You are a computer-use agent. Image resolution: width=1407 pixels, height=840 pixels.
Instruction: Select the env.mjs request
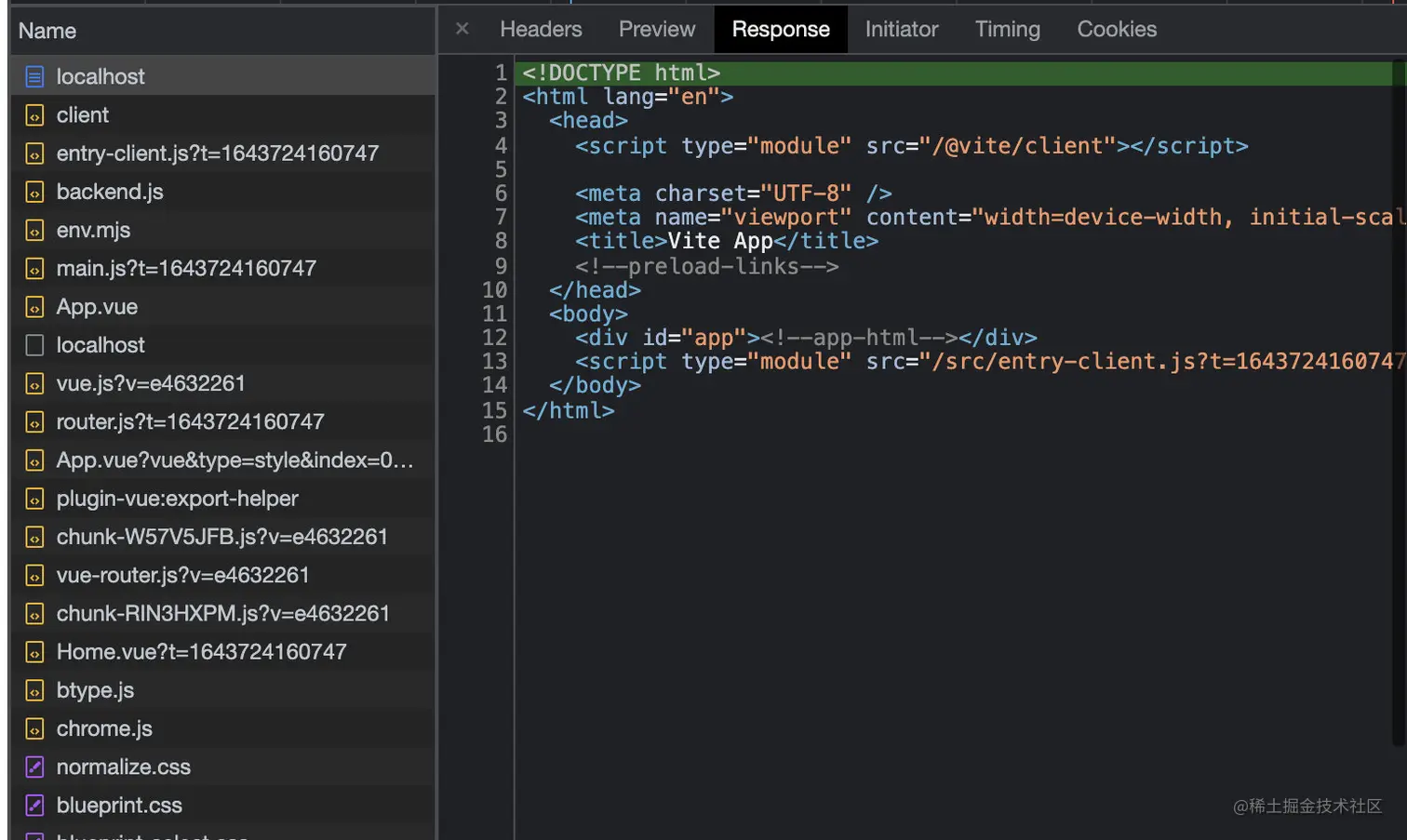pyautogui.click(x=222, y=230)
